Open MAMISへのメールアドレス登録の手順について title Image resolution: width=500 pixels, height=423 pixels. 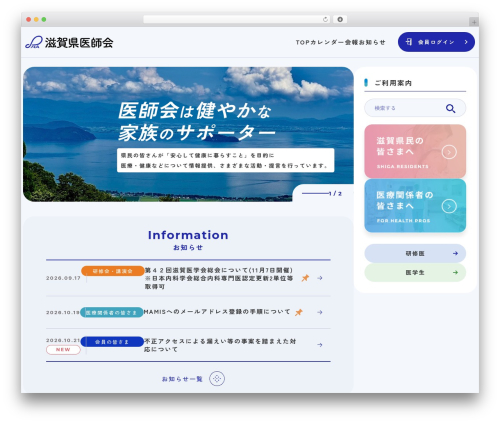click(217, 312)
